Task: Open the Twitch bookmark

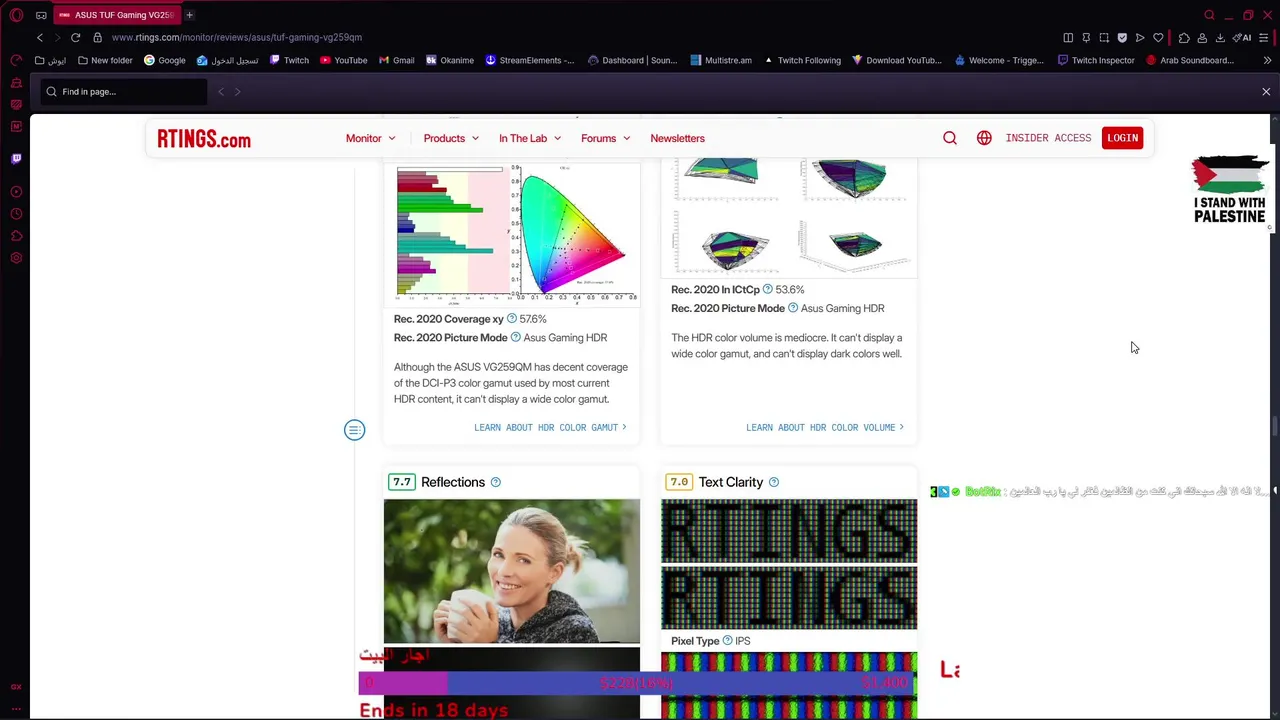Action: [288, 60]
